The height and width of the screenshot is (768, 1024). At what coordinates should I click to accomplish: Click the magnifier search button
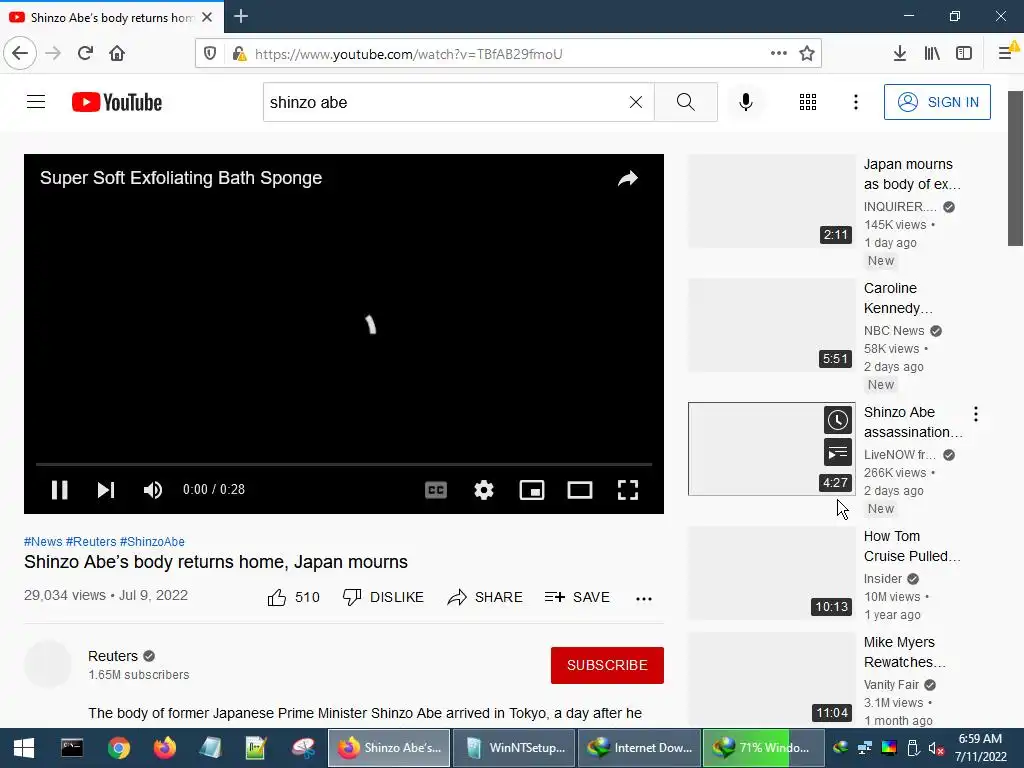686,102
